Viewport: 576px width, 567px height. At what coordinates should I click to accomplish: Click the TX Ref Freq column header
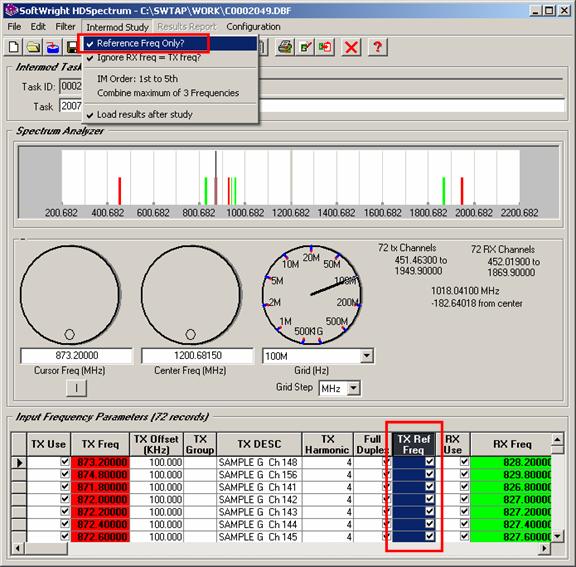[414, 444]
